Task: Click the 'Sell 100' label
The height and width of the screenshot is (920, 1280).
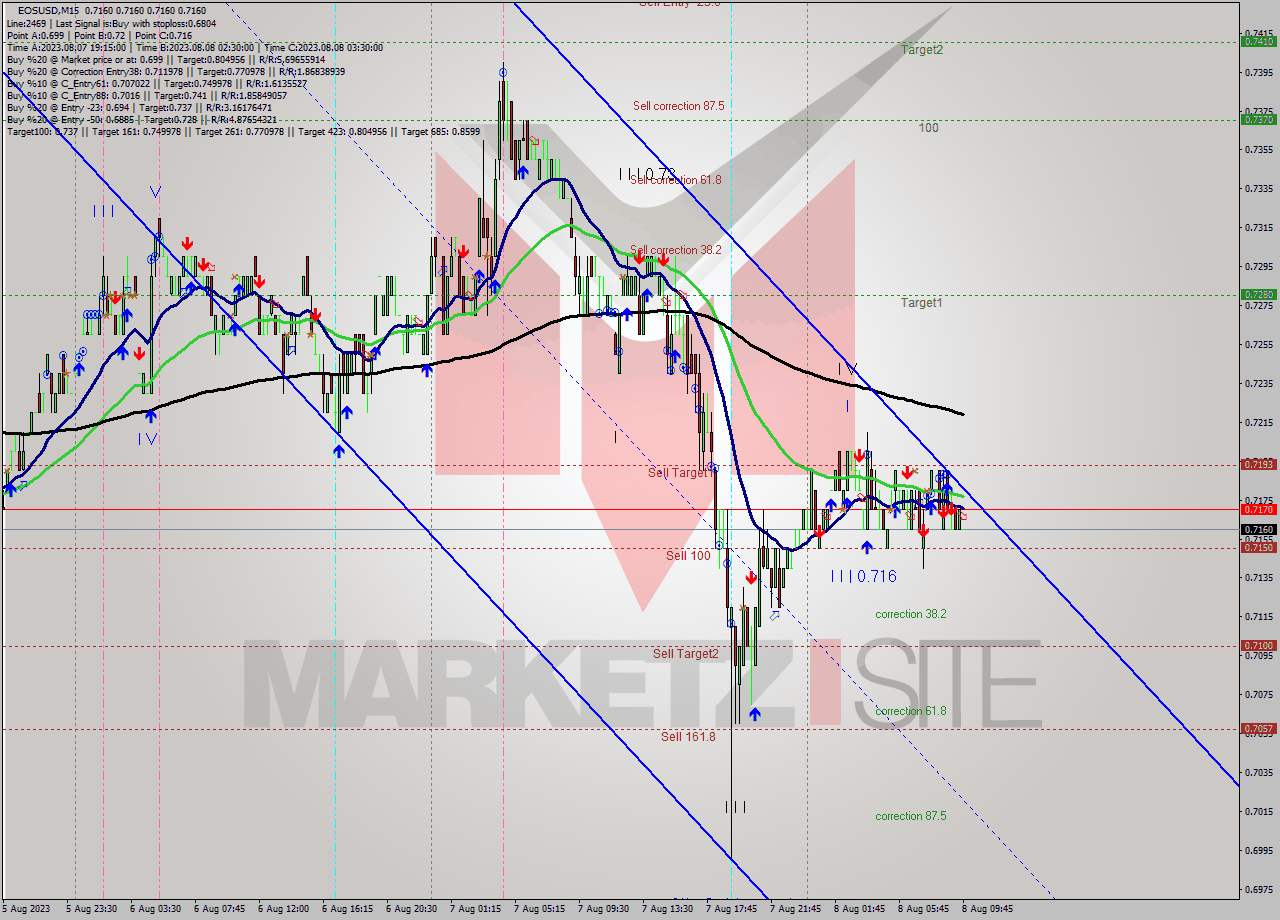Action: click(688, 554)
